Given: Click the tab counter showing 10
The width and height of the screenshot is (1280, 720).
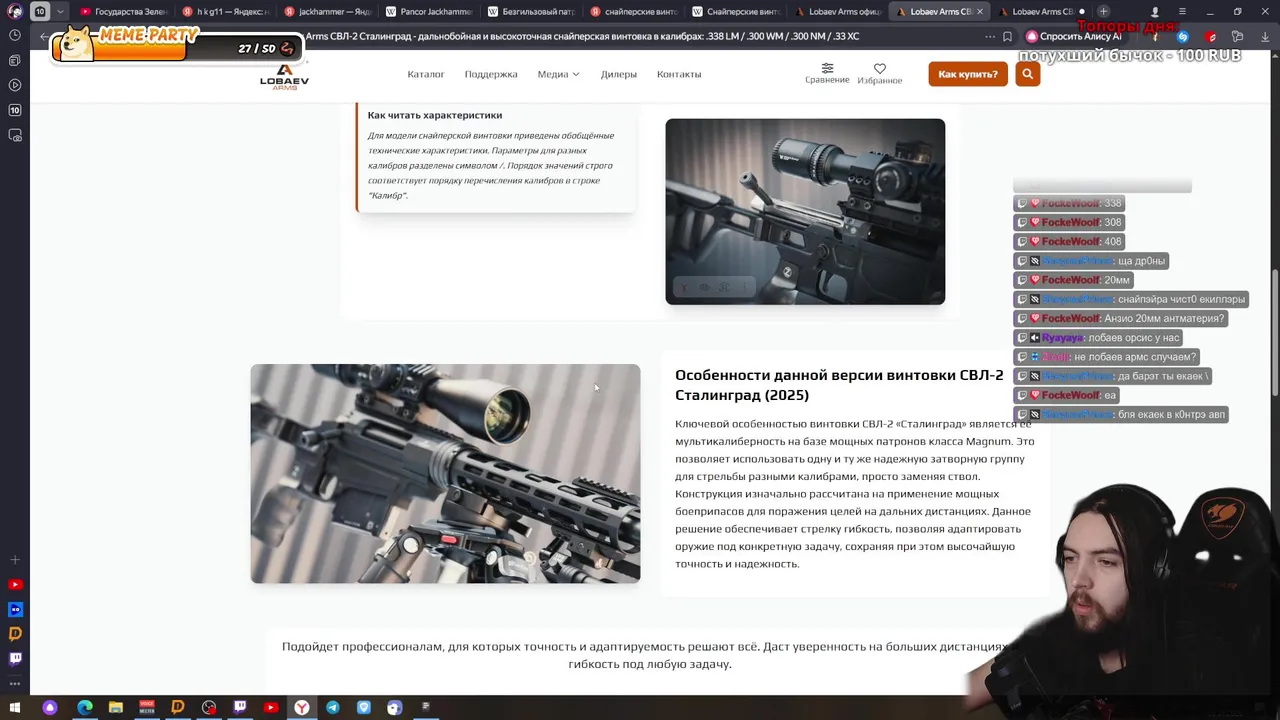Looking at the screenshot, I should coord(39,11).
